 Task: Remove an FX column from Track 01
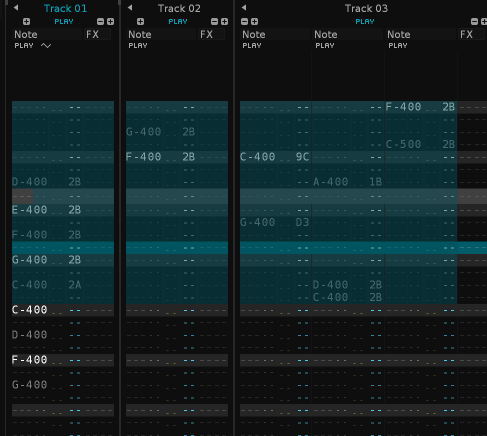coord(100,22)
